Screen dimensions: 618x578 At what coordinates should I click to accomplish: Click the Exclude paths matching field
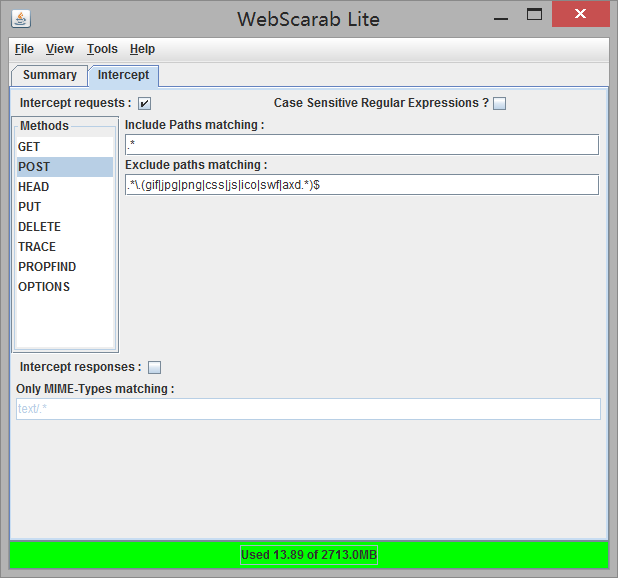[362, 184]
